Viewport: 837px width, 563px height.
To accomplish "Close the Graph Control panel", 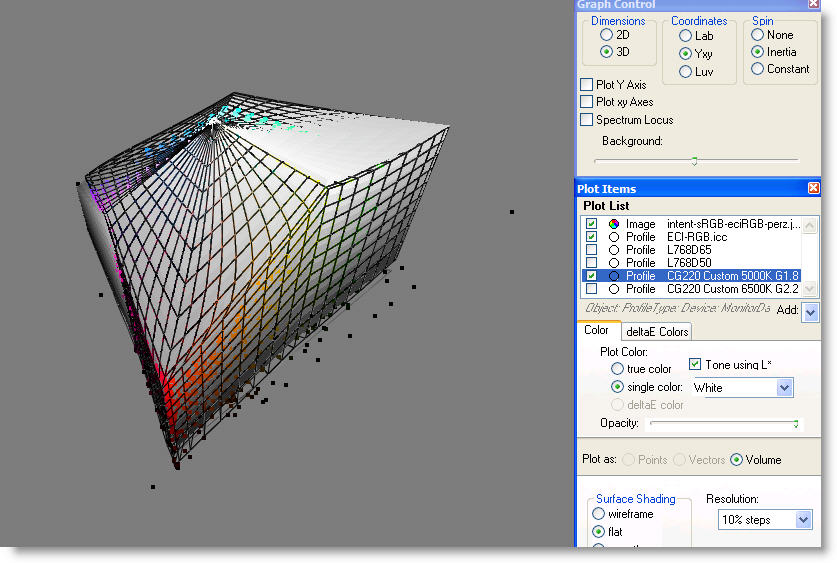I will click(814, 5).
